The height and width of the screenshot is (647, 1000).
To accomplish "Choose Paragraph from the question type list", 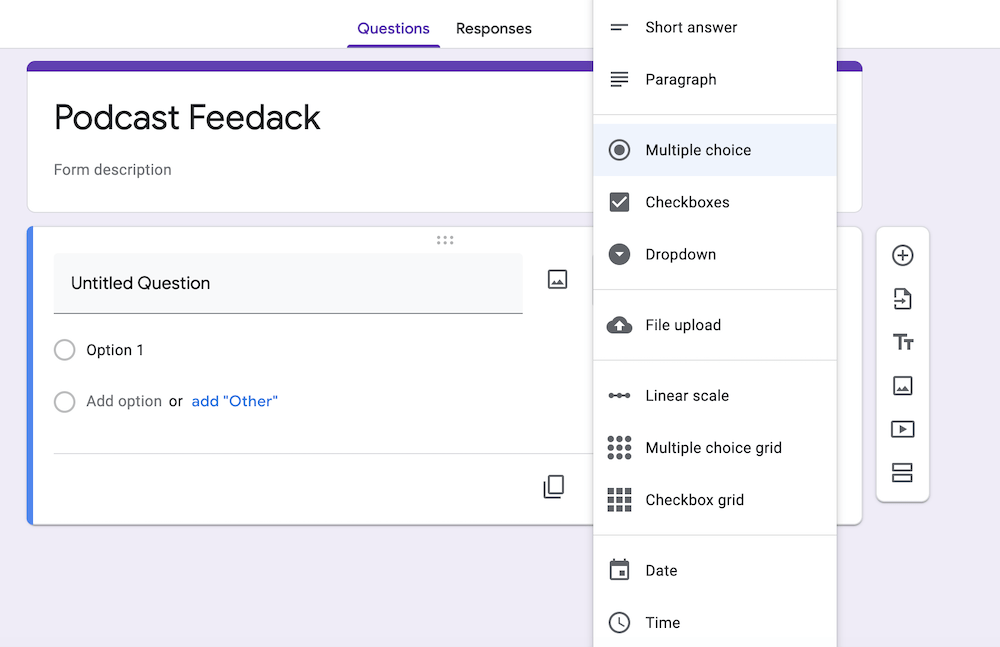I will coord(681,79).
